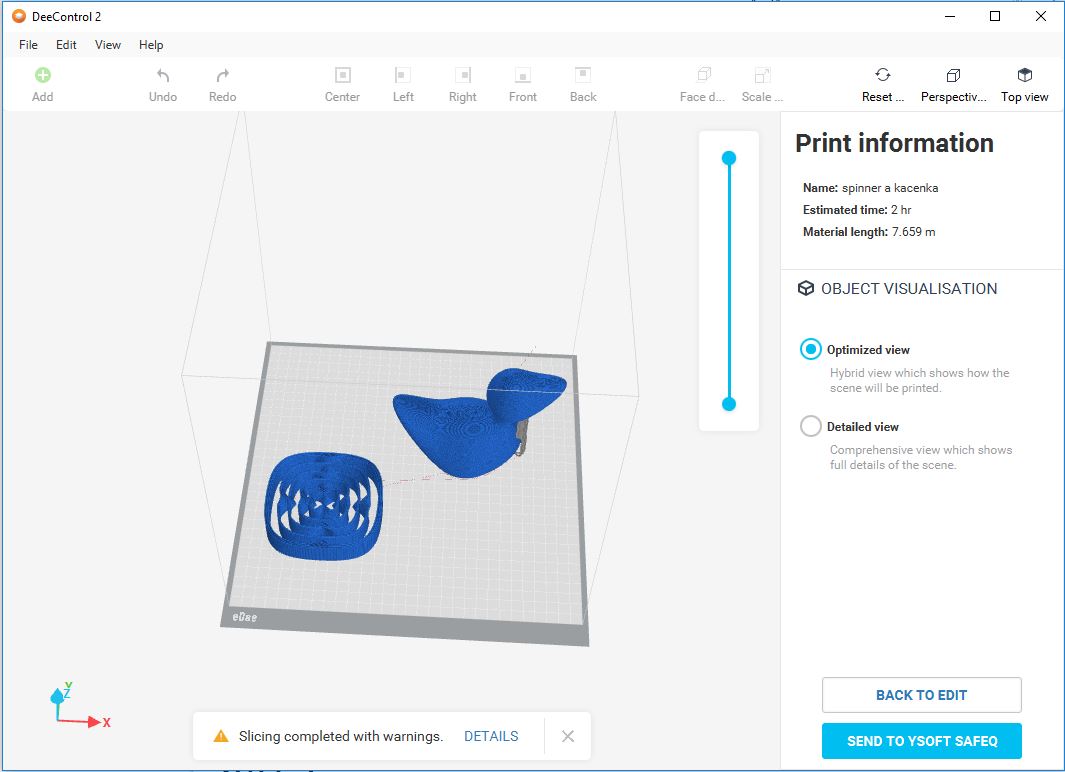Select the Detailed view radio button
The width and height of the screenshot is (1065, 772).
click(811, 426)
